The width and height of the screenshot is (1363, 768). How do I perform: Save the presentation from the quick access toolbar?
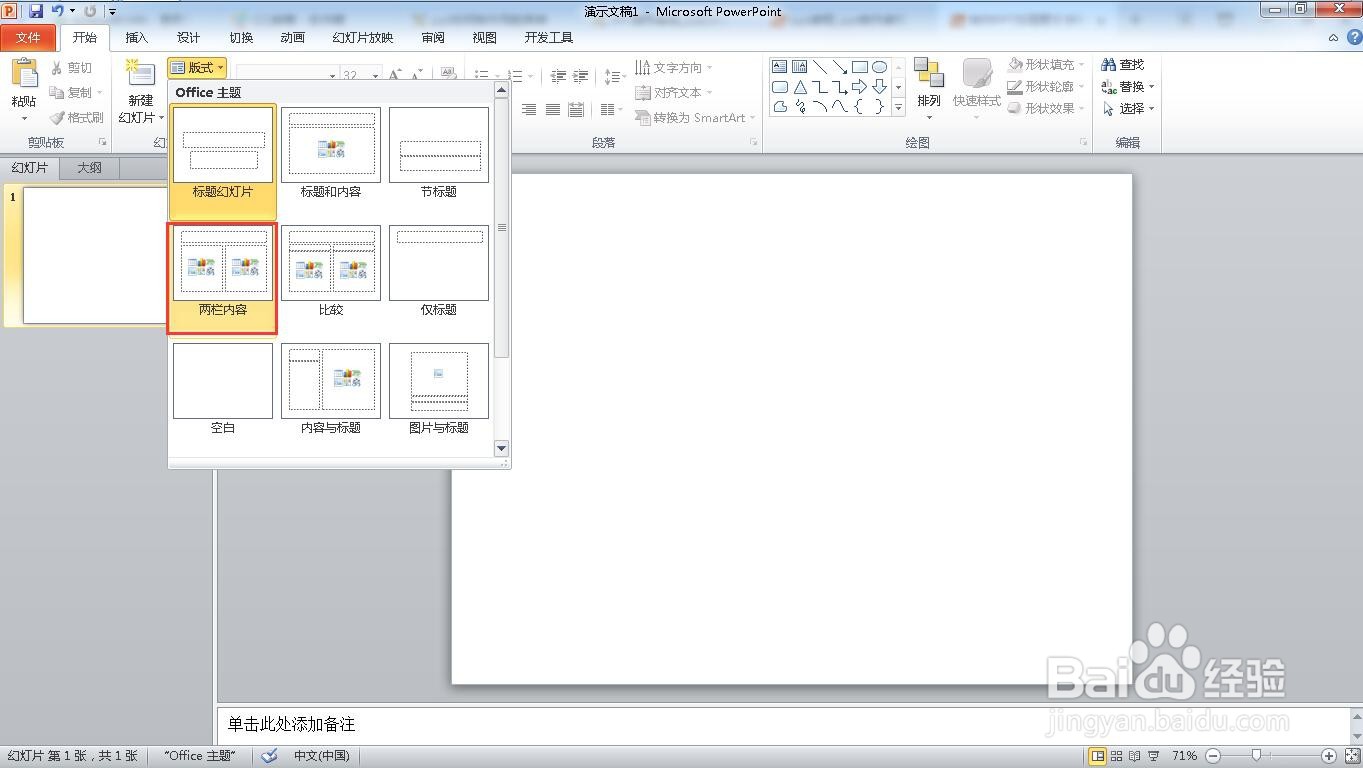pos(36,11)
